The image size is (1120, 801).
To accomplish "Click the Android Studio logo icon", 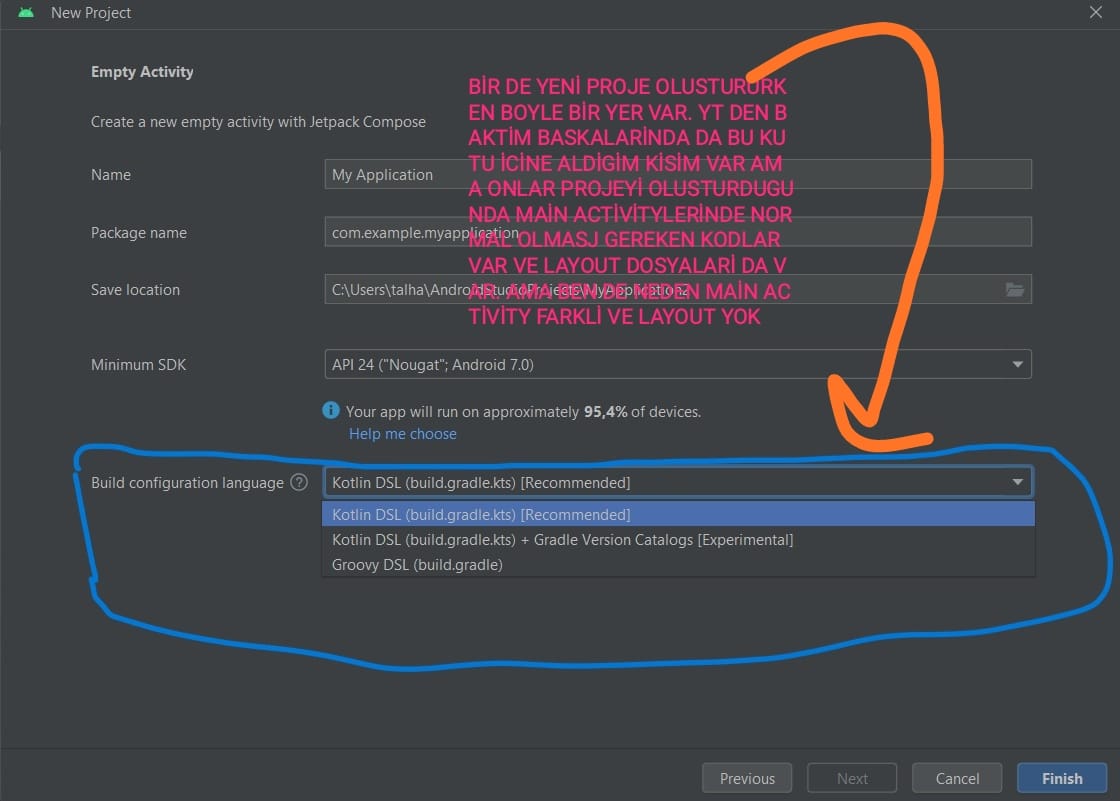I will point(26,12).
